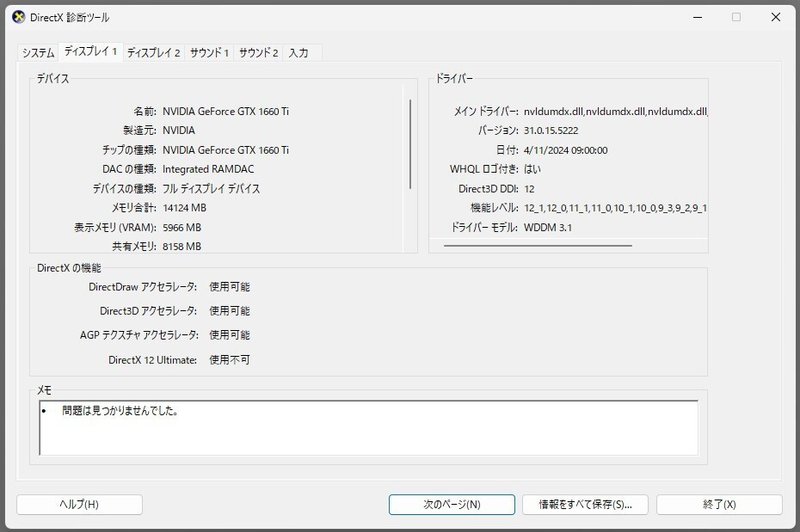Click the ヘルプ(H) button

tap(79, 504)
